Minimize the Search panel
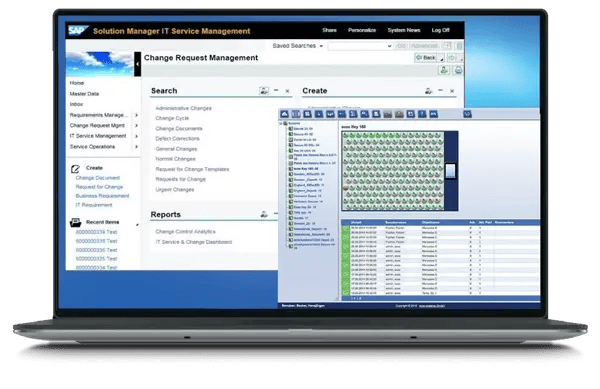600x389 pixels. (x=276, y=91)
